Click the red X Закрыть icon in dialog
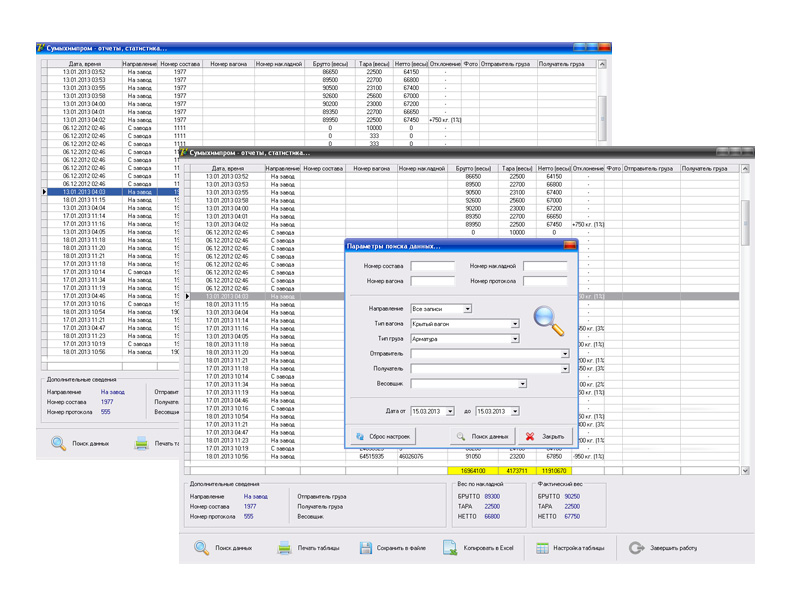800x600 pixels. click(x=530, y=436)
